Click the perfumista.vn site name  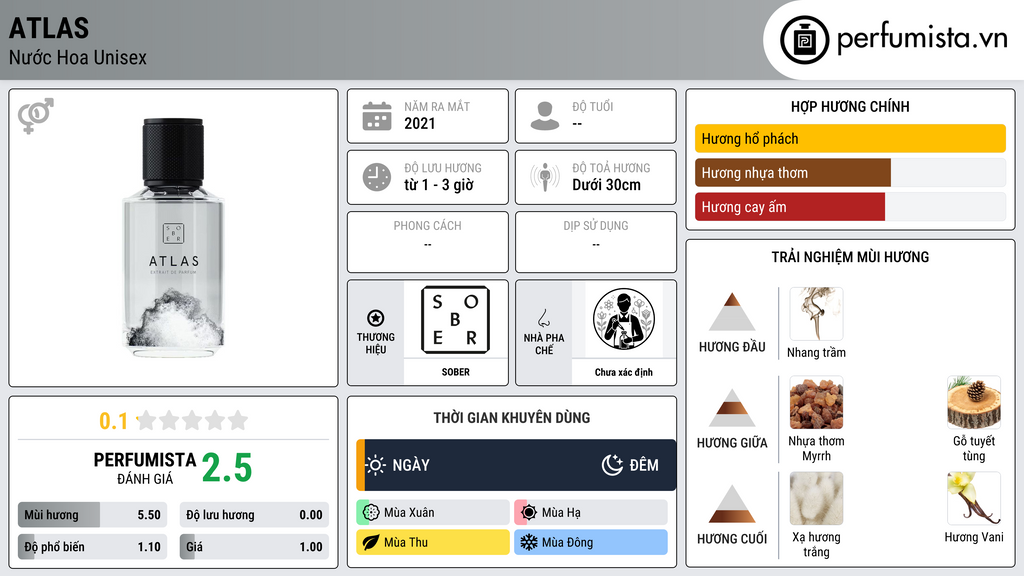922,39
